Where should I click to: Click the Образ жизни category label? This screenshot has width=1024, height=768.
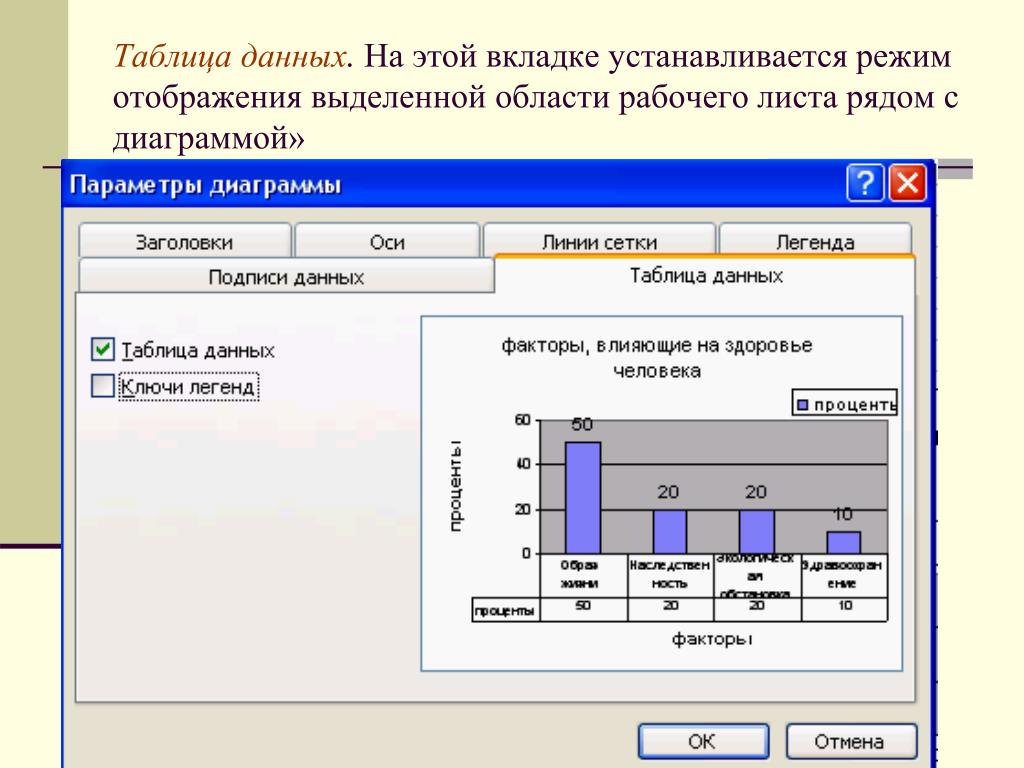[579, 574]
